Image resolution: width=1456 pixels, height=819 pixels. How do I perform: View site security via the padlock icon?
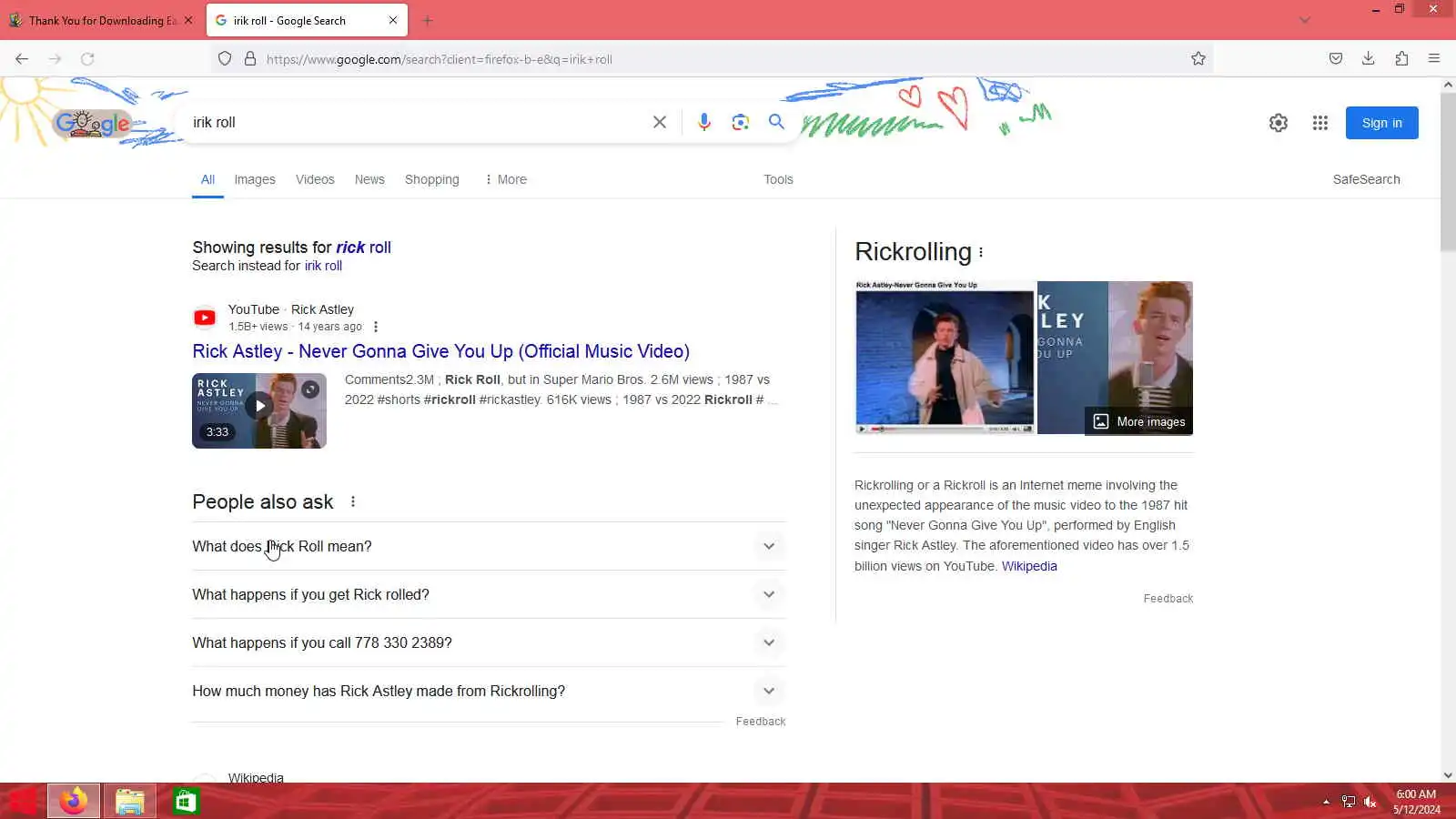(x=250, y=59)
